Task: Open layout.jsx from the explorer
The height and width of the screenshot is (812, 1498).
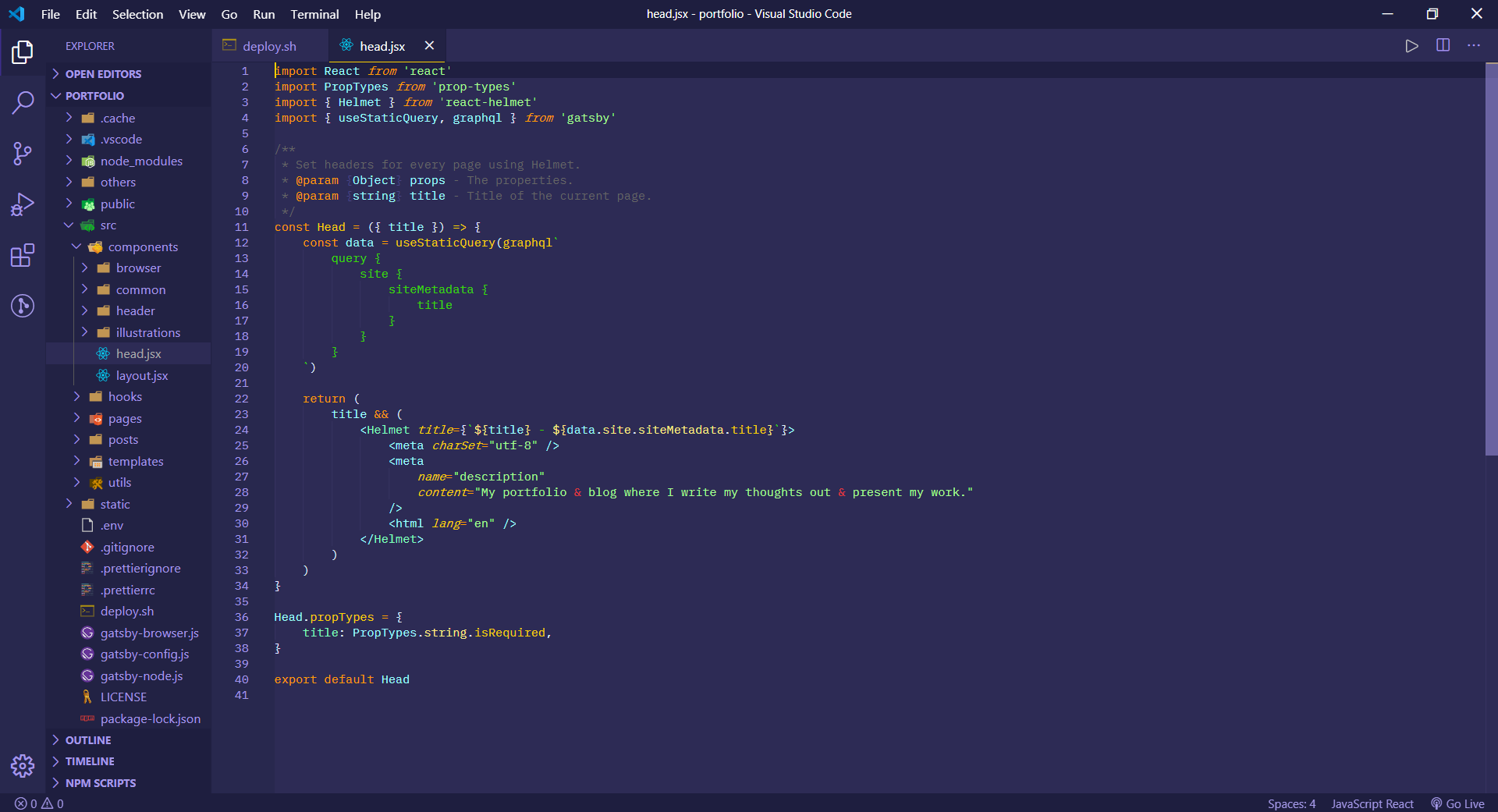Action: click(142, 375)
